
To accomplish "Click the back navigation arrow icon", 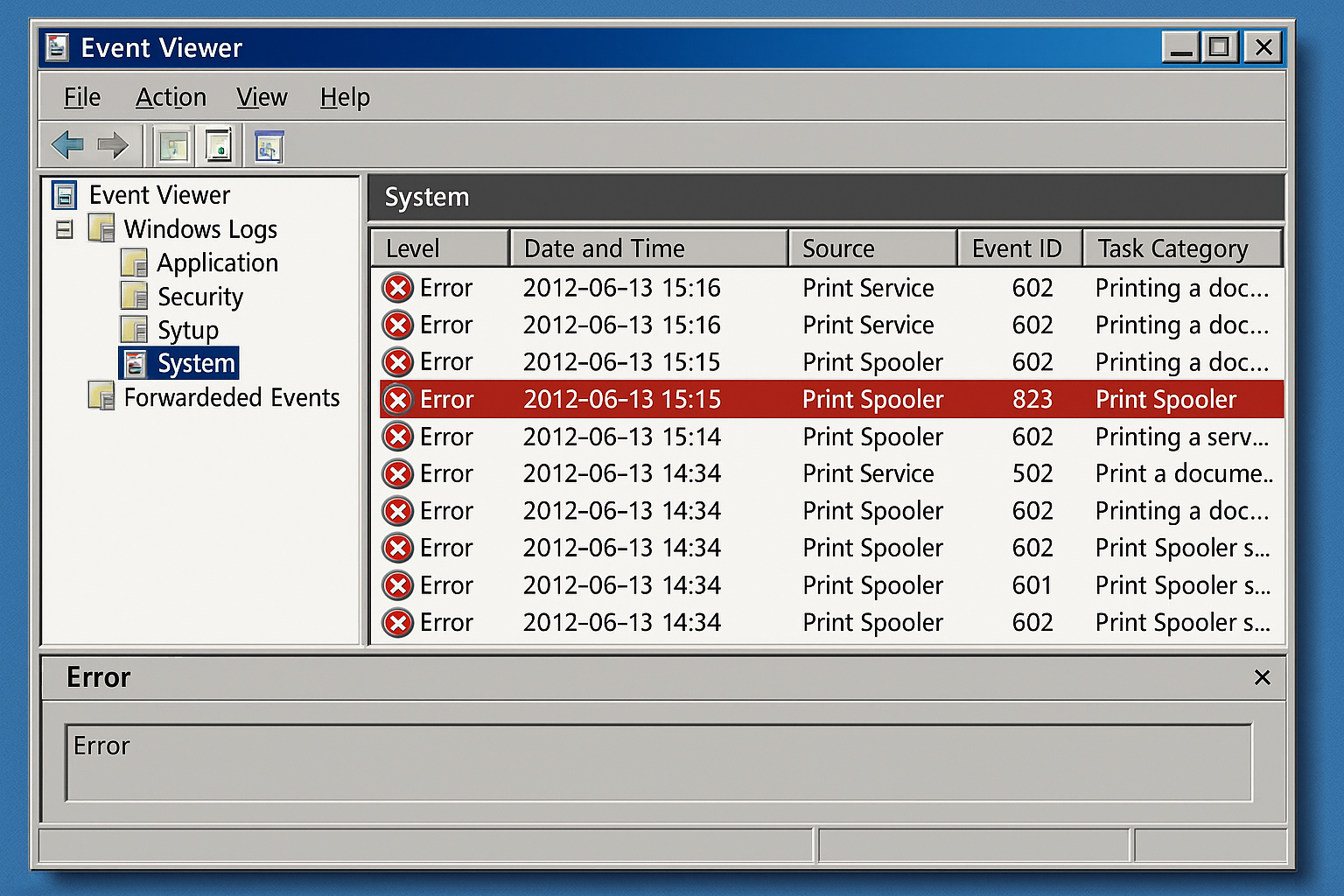I will 67,144.
